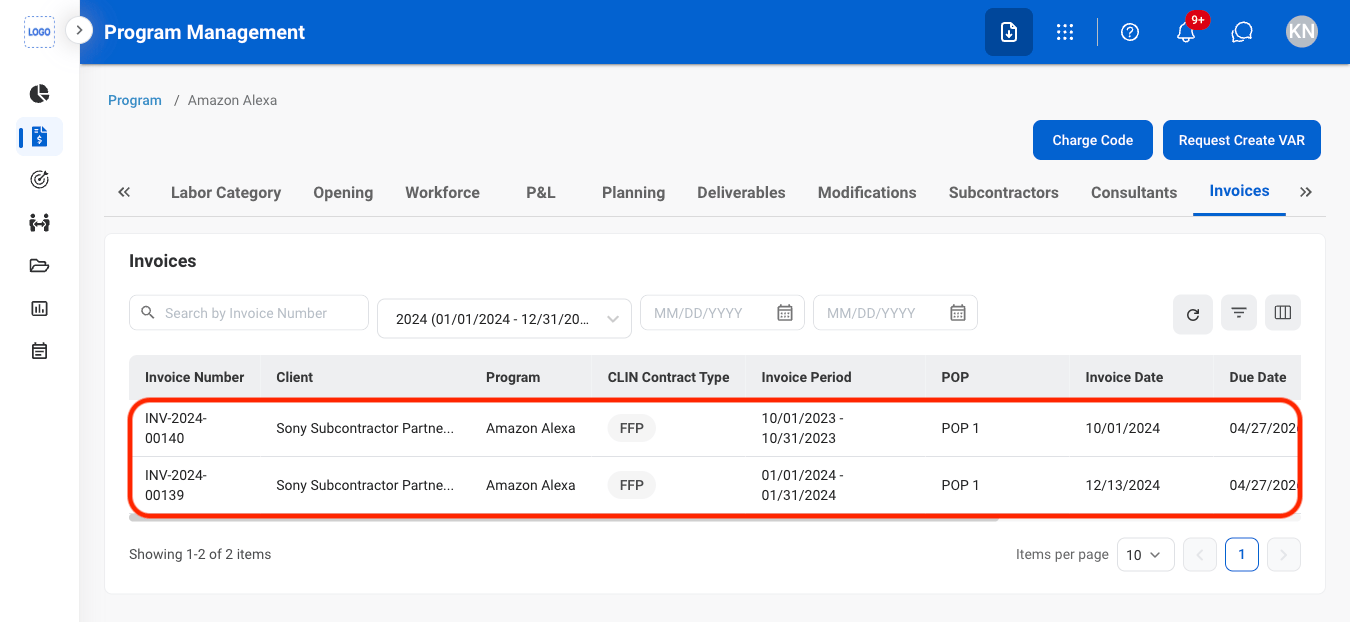This screenshot has width=1350, height=622.
Task: Select invoice number INV-2024-00140
Action: (x=176, y=428)
